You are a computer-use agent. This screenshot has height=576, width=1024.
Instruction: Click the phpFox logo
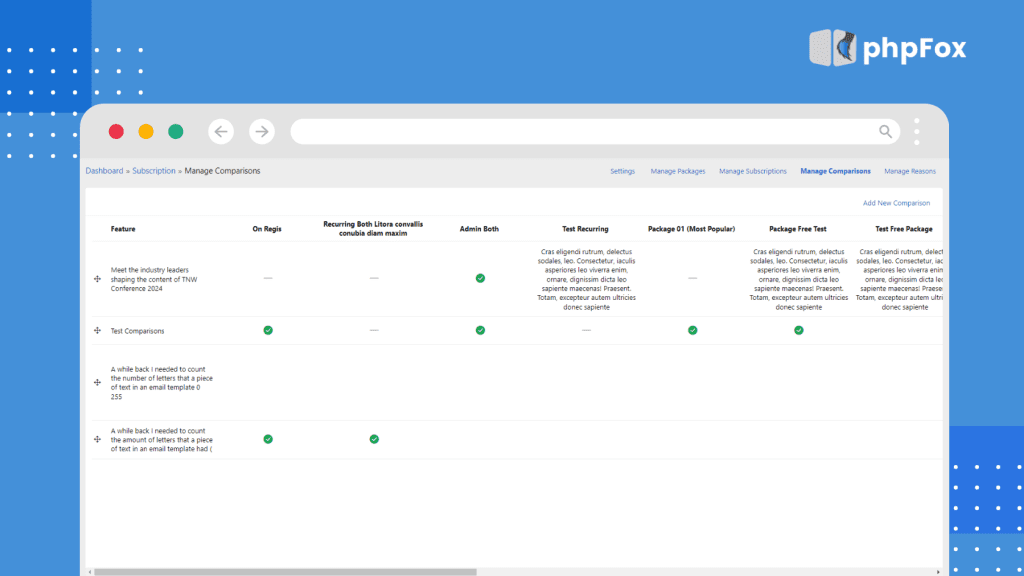887,48
